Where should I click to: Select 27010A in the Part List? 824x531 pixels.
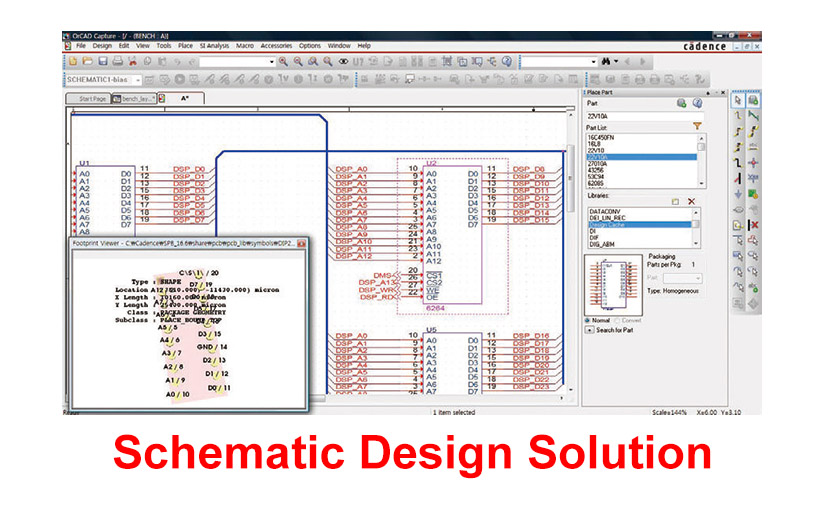click(x=641, y=164)
